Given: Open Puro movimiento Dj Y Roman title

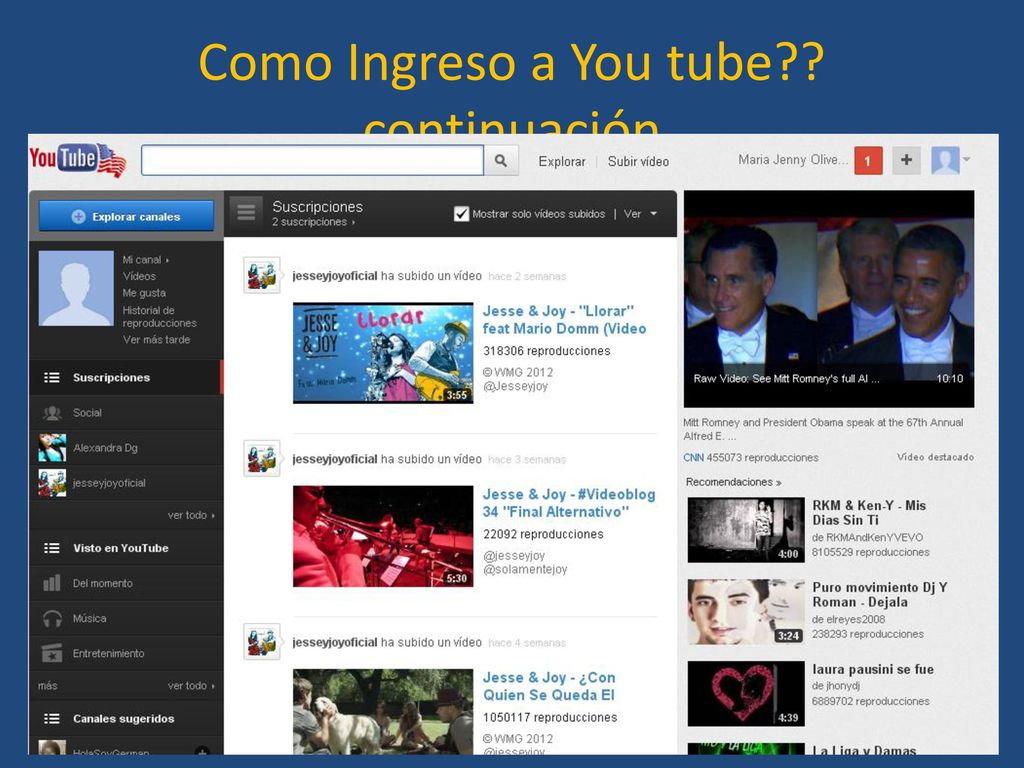Looking at the screenshot, I should [x=880, y=594].
